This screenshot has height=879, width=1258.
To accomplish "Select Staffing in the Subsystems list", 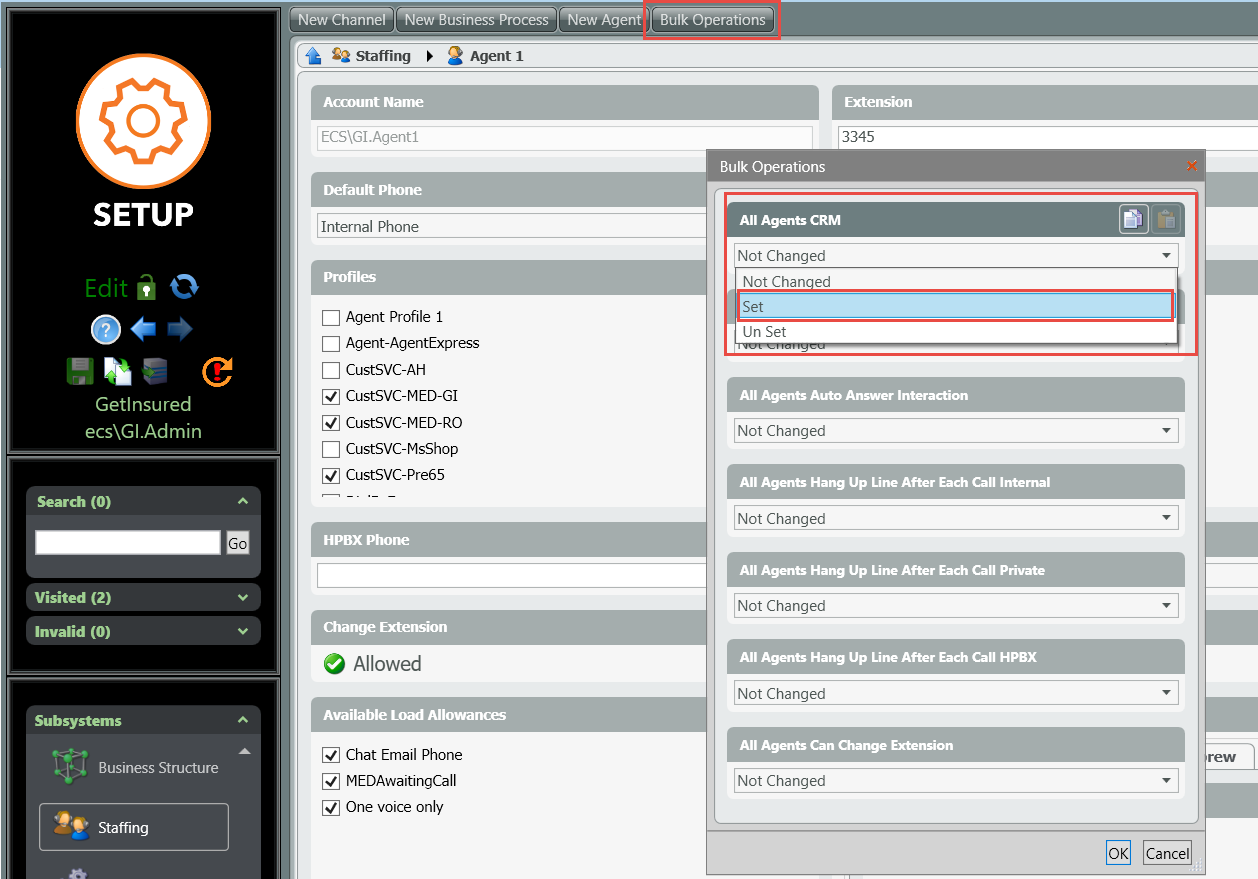I will (x=134, y=828).
